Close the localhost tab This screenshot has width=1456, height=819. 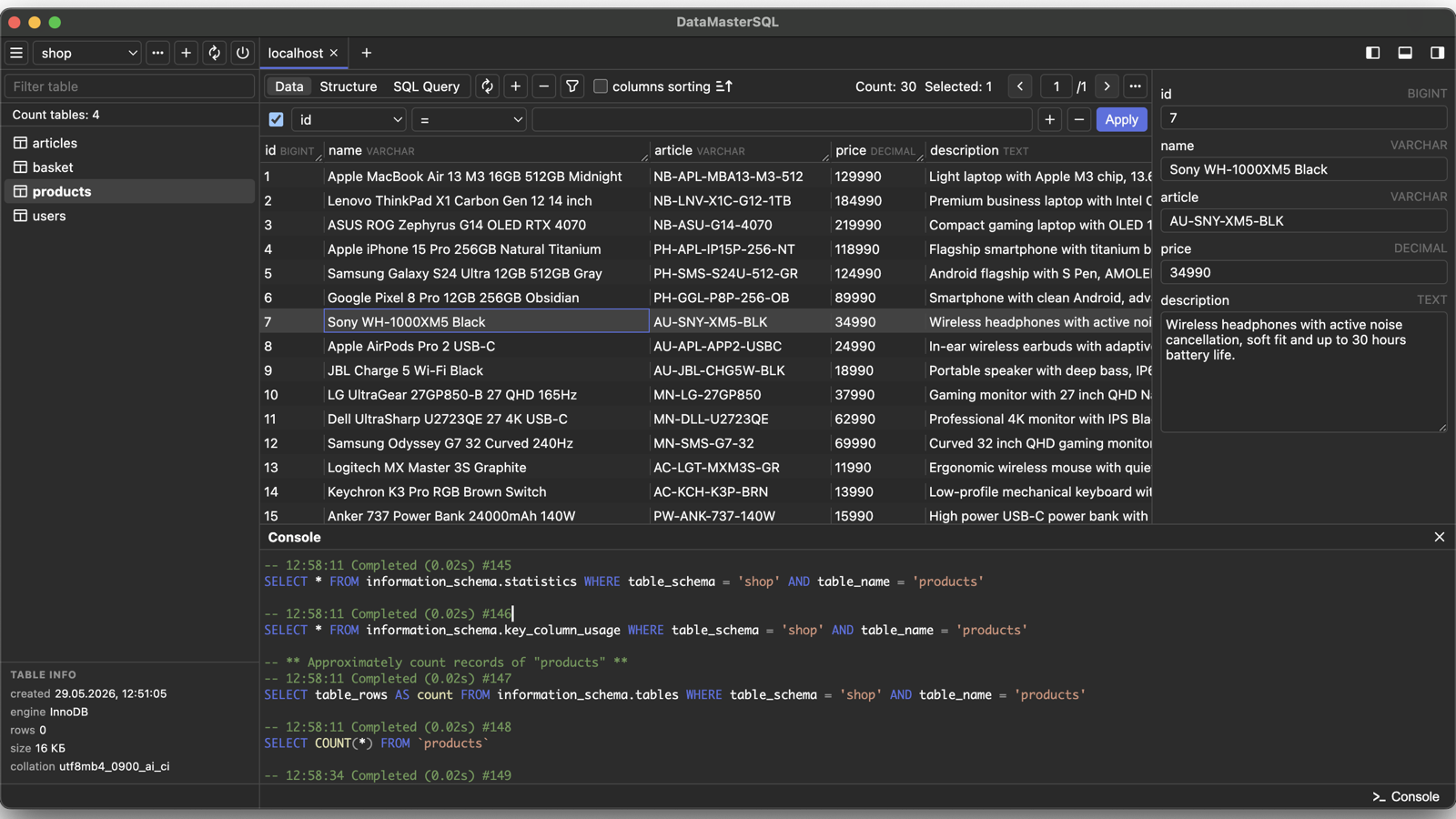pos(334,53)
